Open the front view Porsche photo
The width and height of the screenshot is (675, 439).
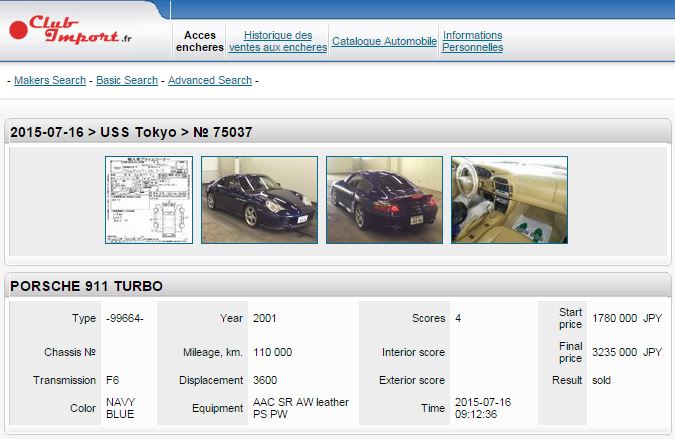pos(259,200)
